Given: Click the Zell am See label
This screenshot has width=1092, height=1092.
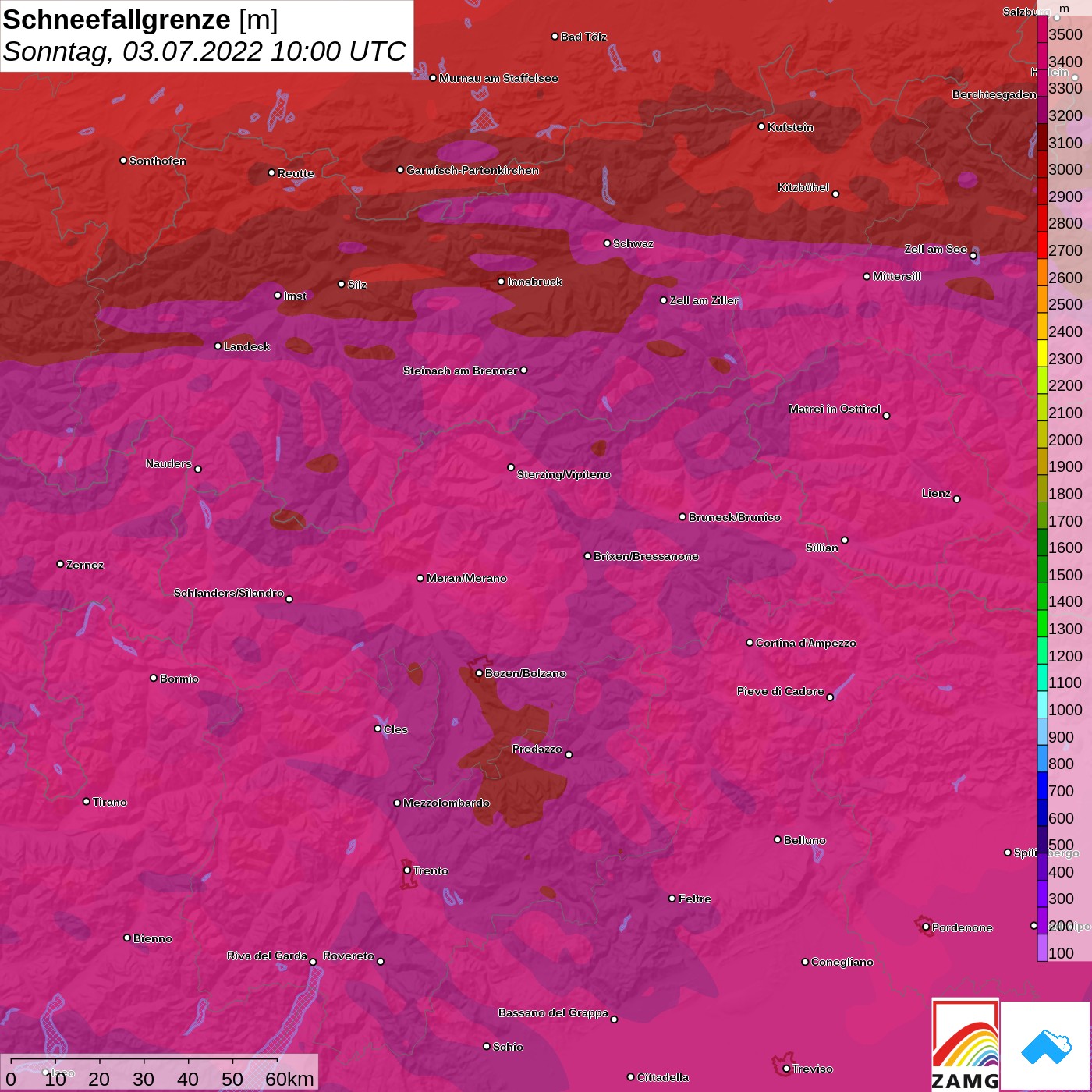Looking at the screenshot, I should (936, 249).
